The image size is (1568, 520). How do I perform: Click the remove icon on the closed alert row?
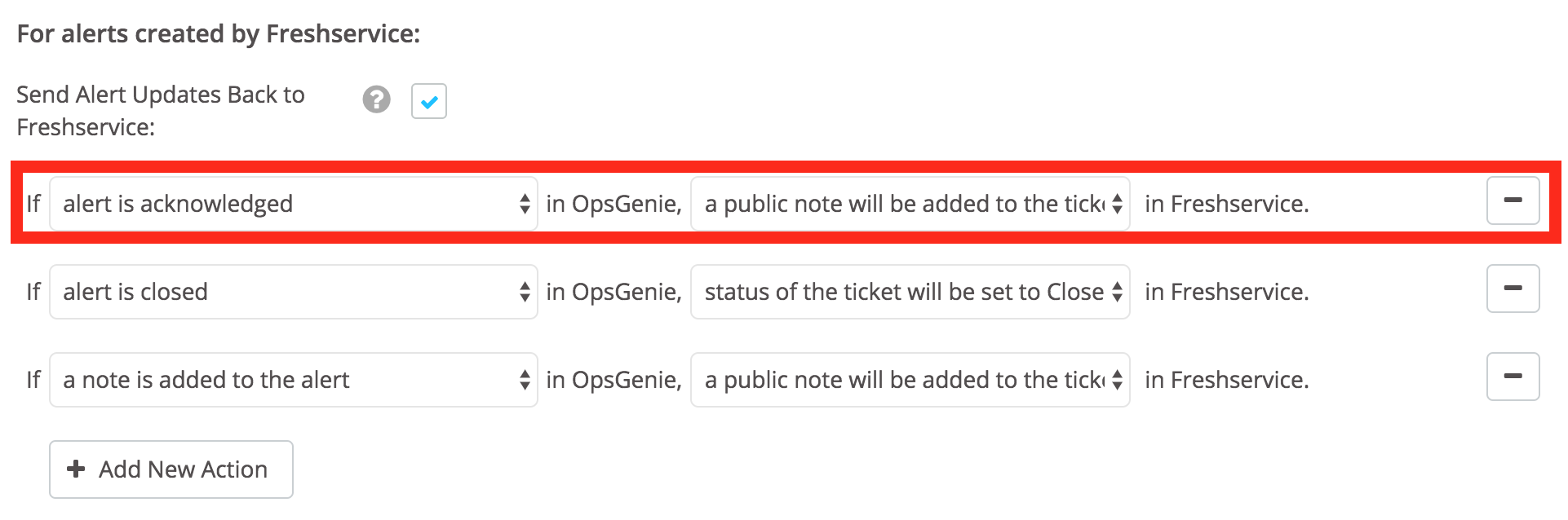1513,288
